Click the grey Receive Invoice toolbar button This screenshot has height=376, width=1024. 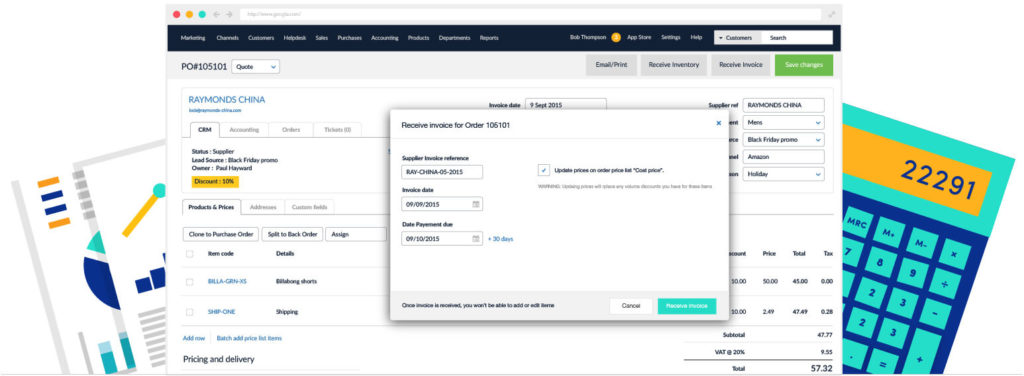[741, 65]
